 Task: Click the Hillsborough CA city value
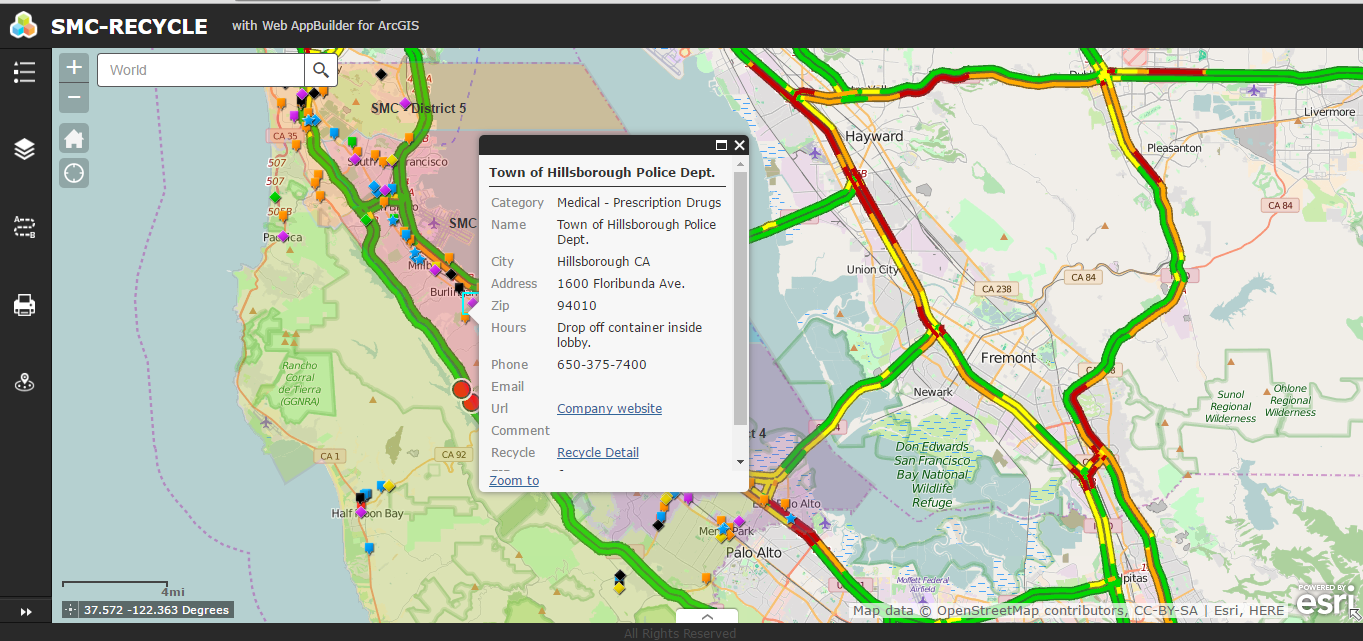604,261
